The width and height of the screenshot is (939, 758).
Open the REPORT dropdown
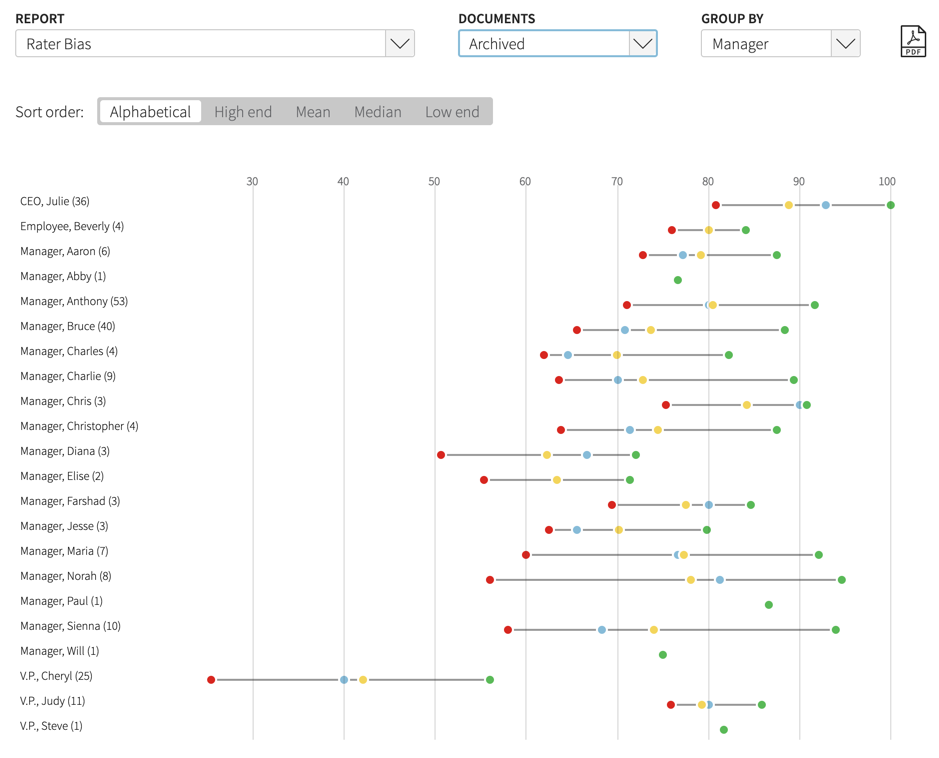tap(399, 43)
